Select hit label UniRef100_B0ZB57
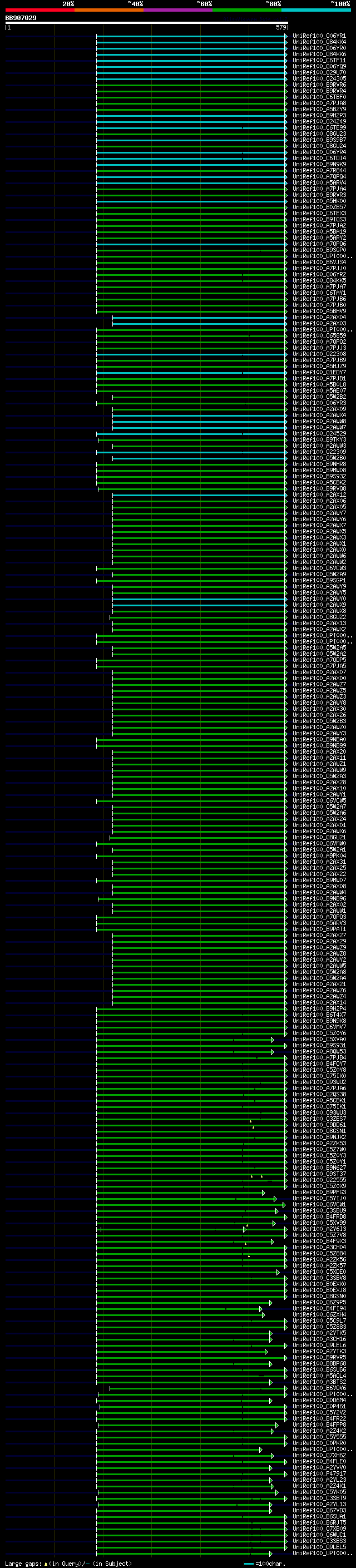Image resolution: width=356 pixels, height=1568 pixels. pyautogui.click(x=319, y=207)
